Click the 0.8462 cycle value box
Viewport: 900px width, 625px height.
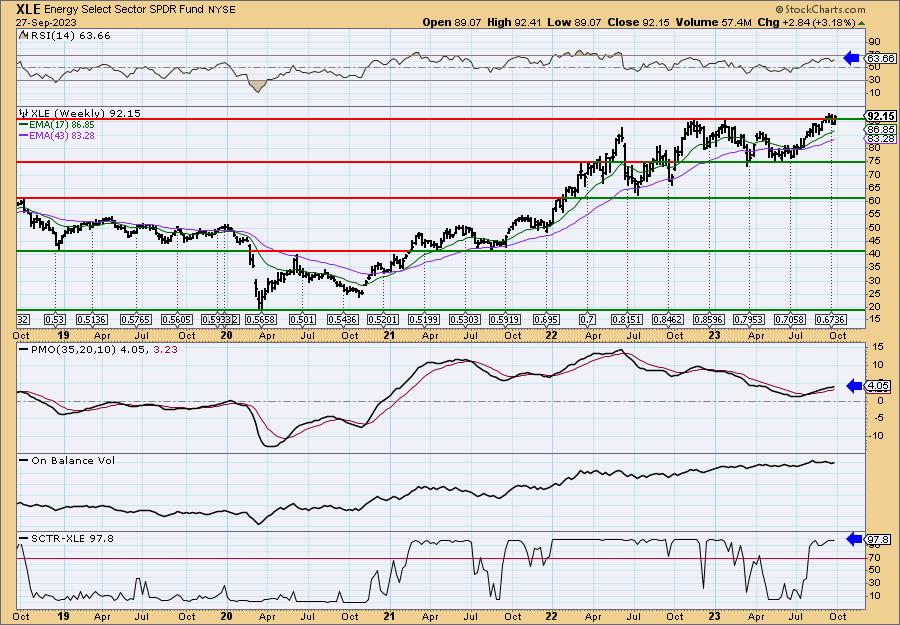point(668,319)
